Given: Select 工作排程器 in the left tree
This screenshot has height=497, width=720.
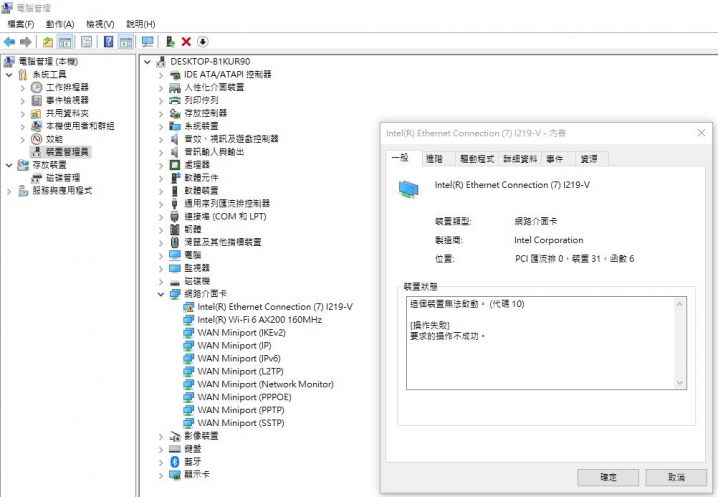Looking at the screenshot, I should (67, 87).
